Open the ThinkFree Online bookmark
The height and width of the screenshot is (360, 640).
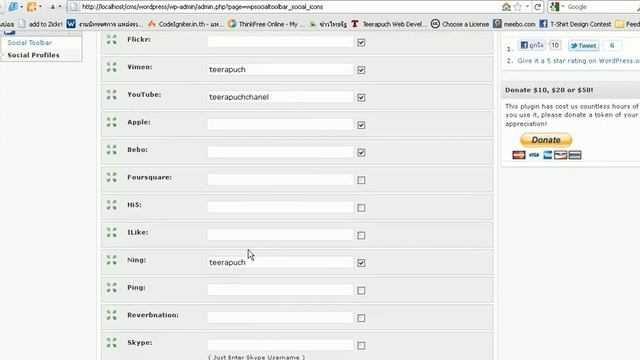coord(266,24)
